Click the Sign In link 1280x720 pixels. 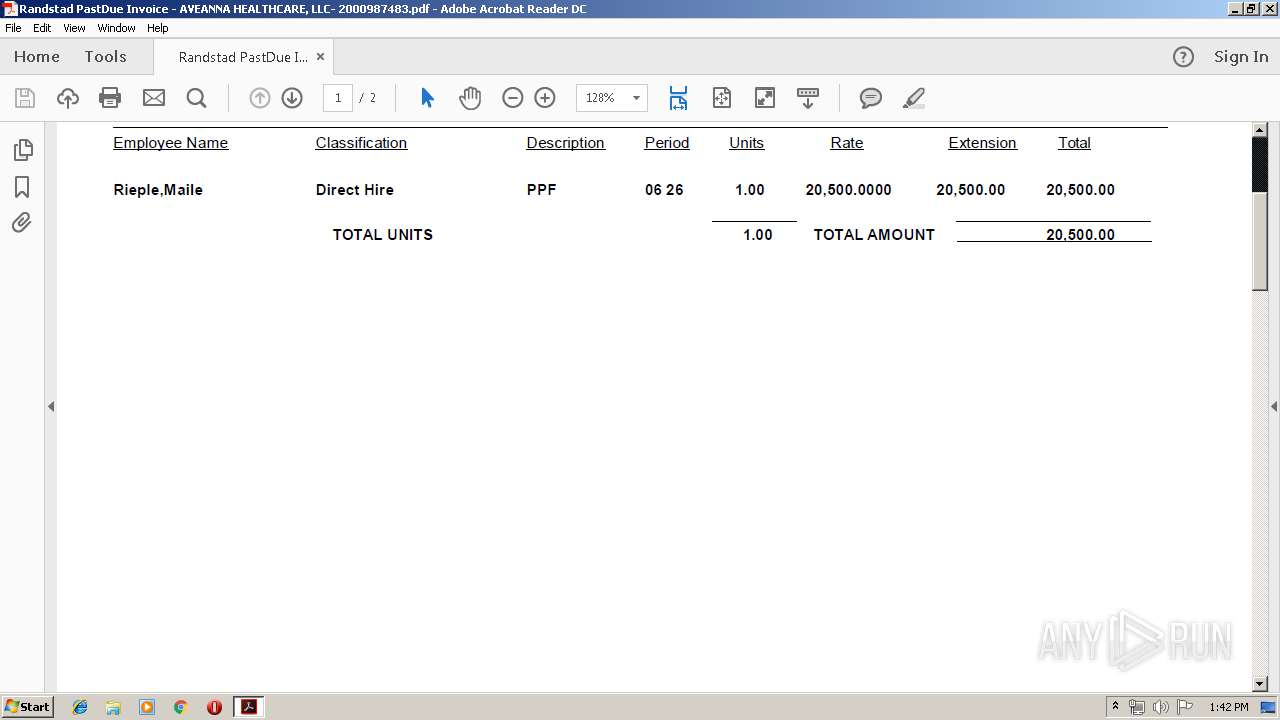point(1241,57)
